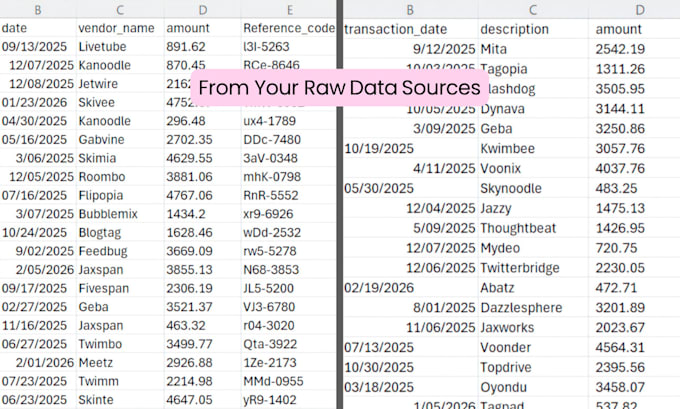The height and width of the screenshot is (409, 680).
Task: Select the Kwimbee description cell
Action: (x=533, y=149)
